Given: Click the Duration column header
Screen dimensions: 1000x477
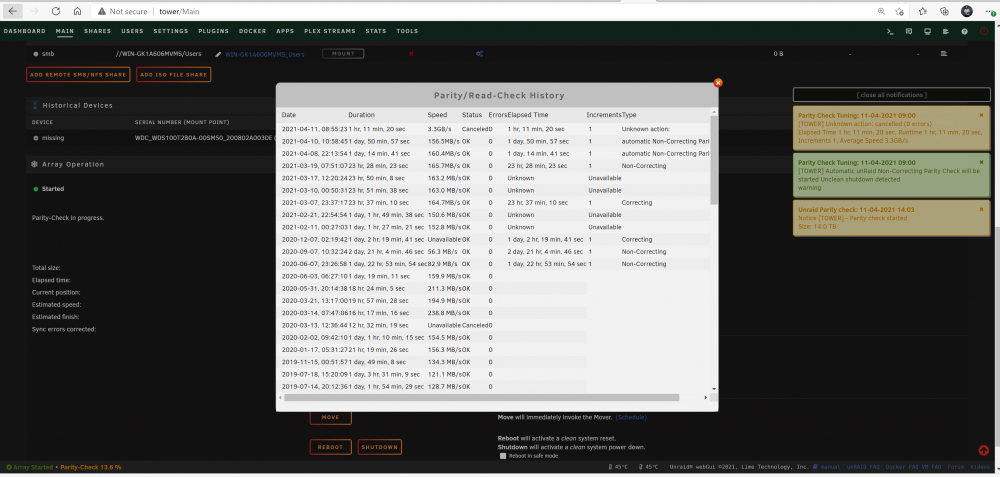Looking at the screenshot, I should (x=362, y=115).
